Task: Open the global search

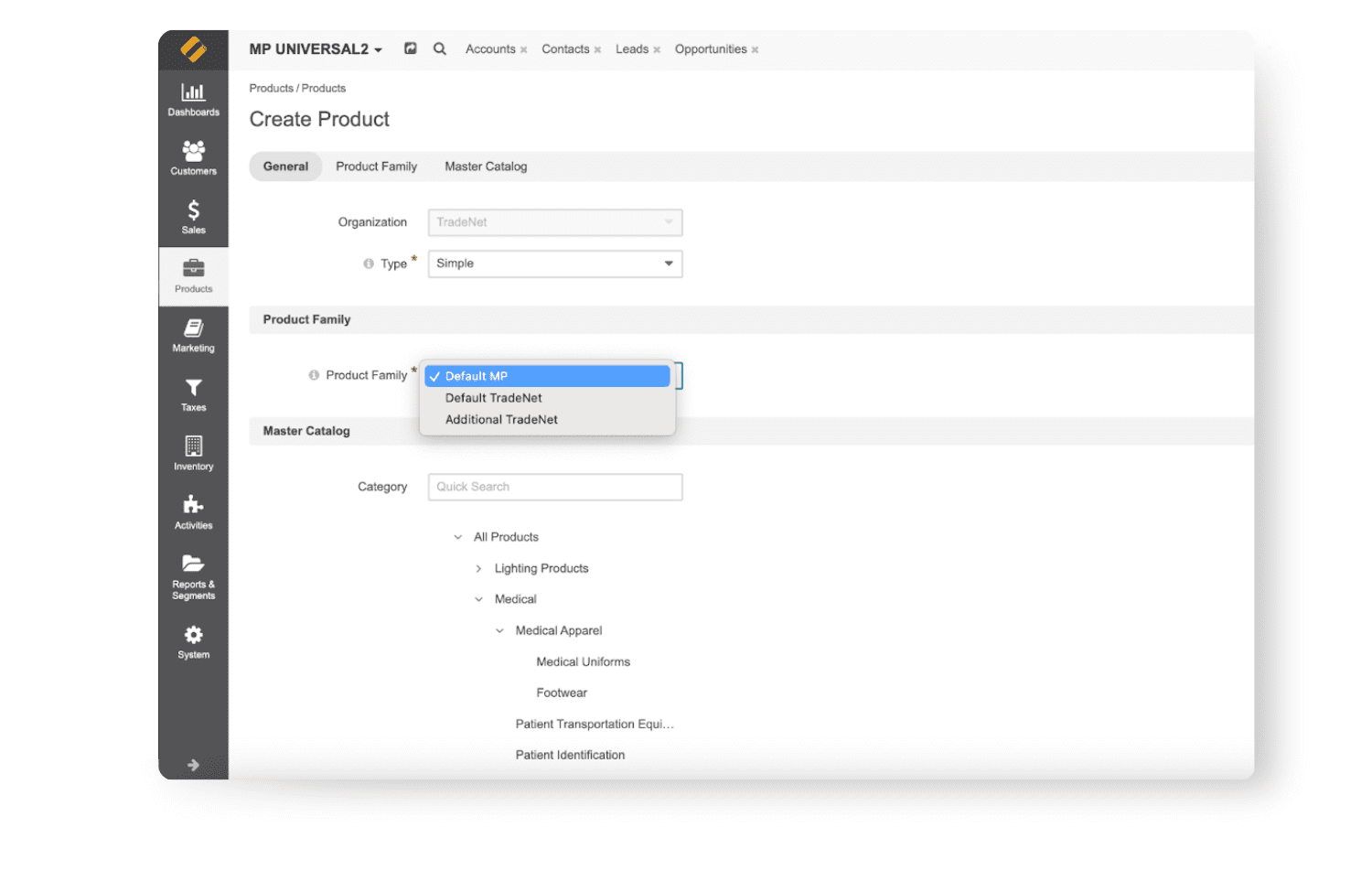Action: coord(440,48)
